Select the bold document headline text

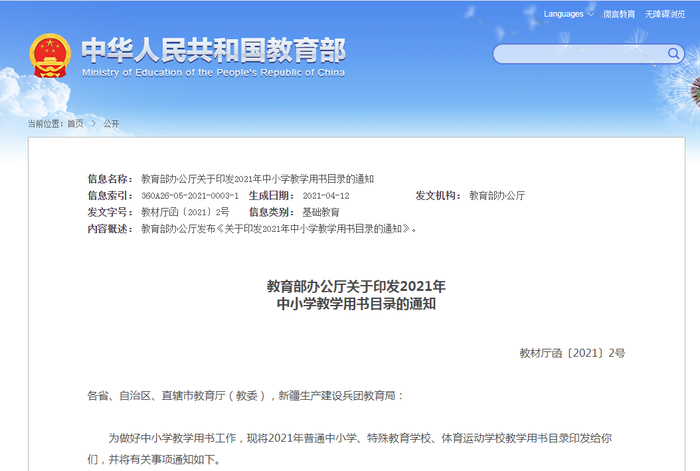pos(356,295)
